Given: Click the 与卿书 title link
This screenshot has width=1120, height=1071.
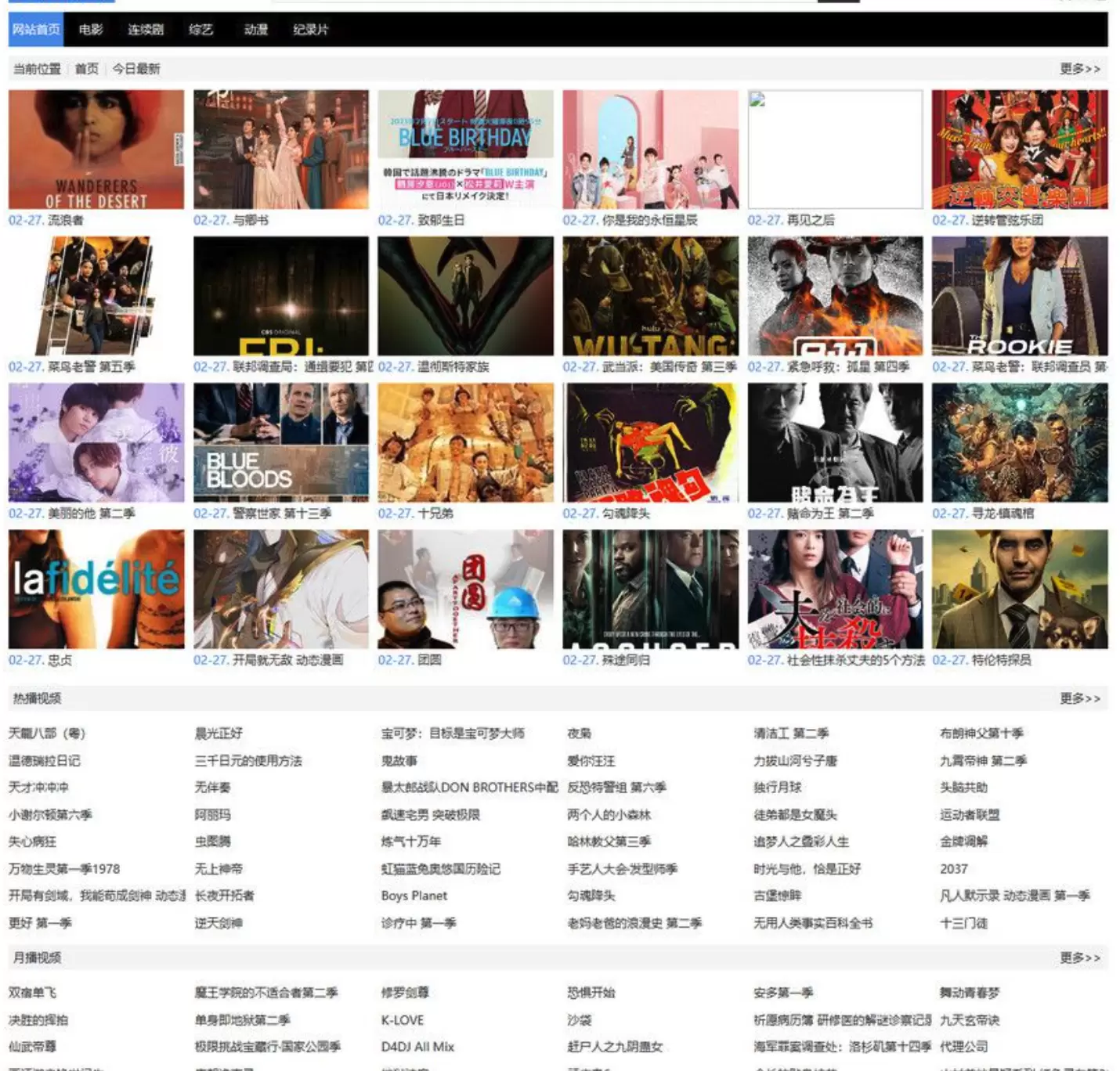Looking at the screenshot, I should (251, 220).
